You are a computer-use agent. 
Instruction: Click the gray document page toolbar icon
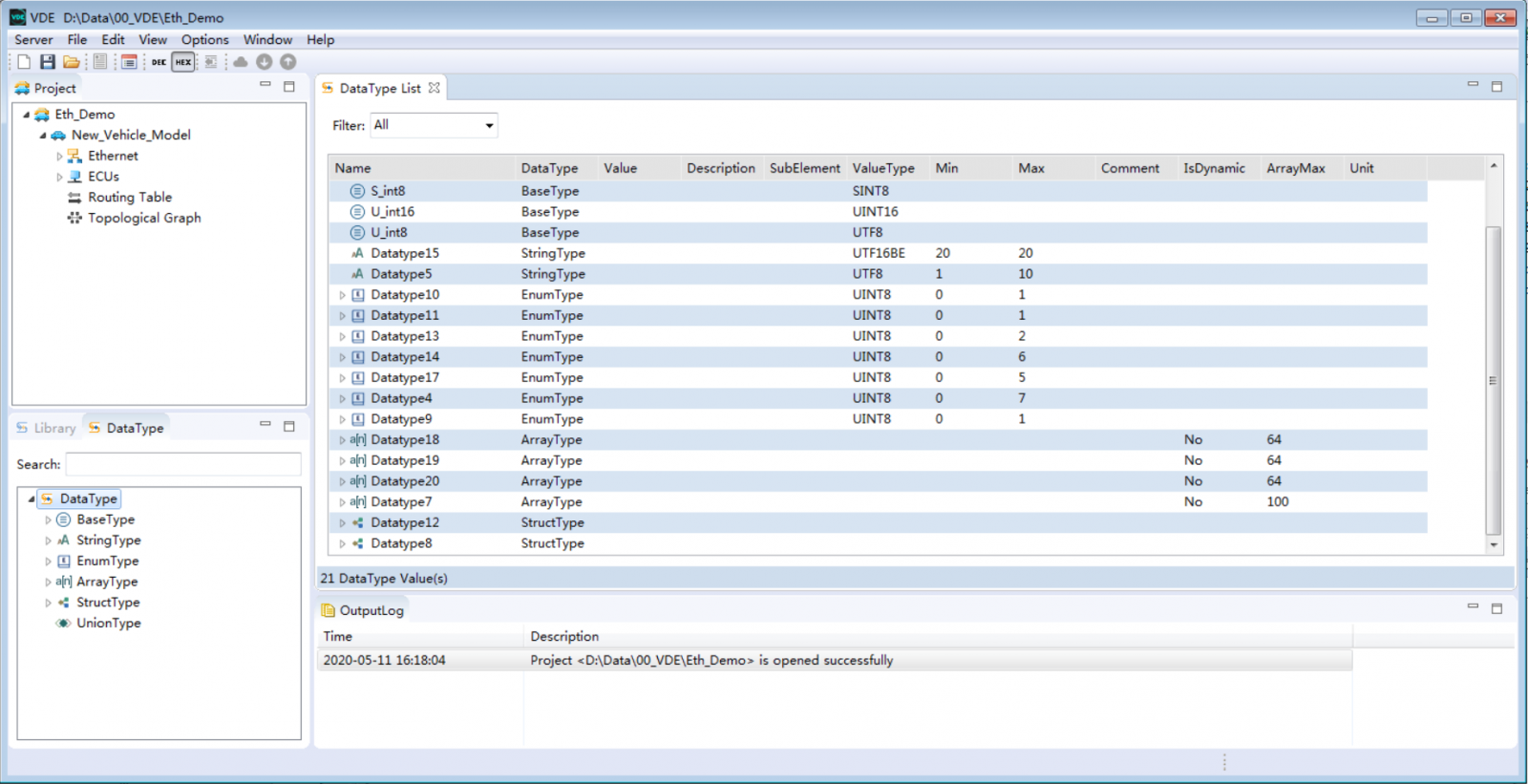99,62
